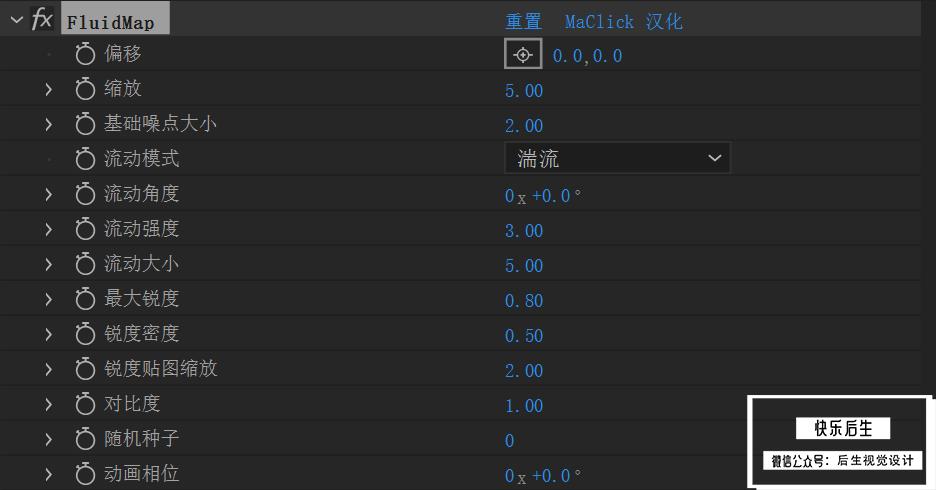
Task: Toggle the stopwatch next to 流动强度
Action: (x=85, y=229)
